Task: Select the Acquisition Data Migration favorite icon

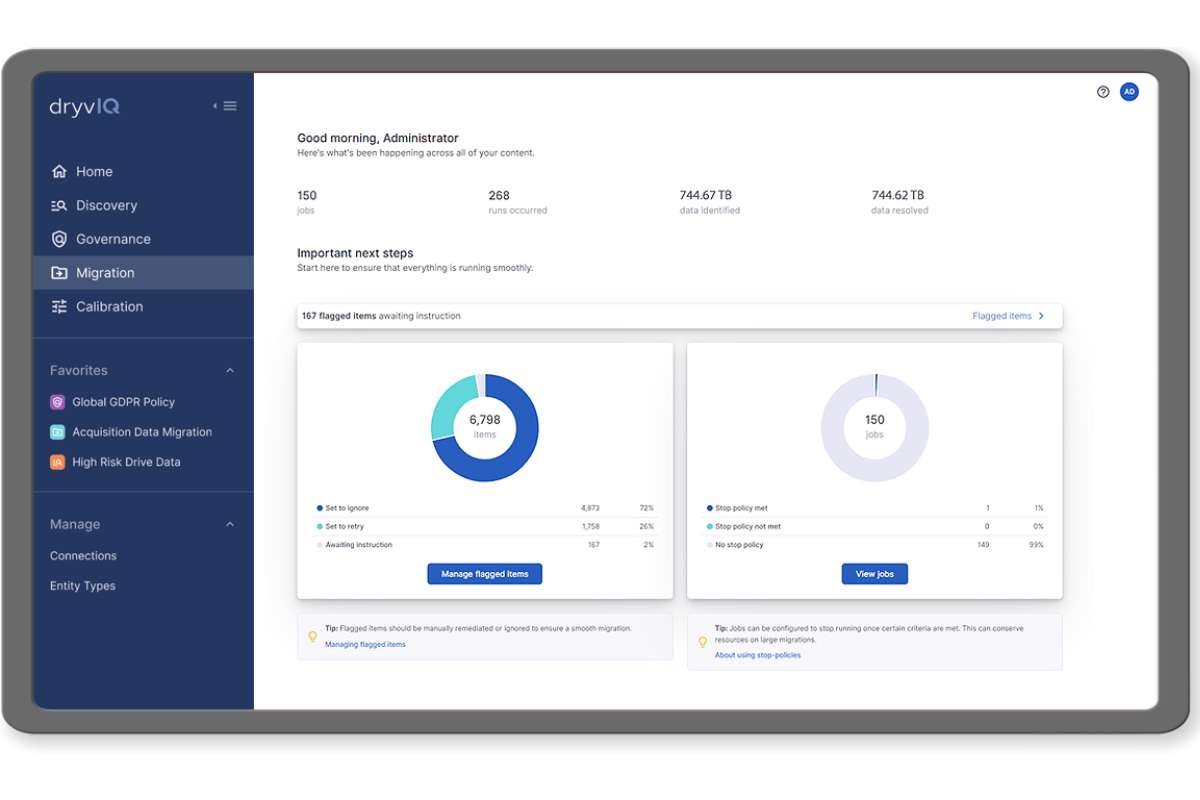Action: click(59, 431)
